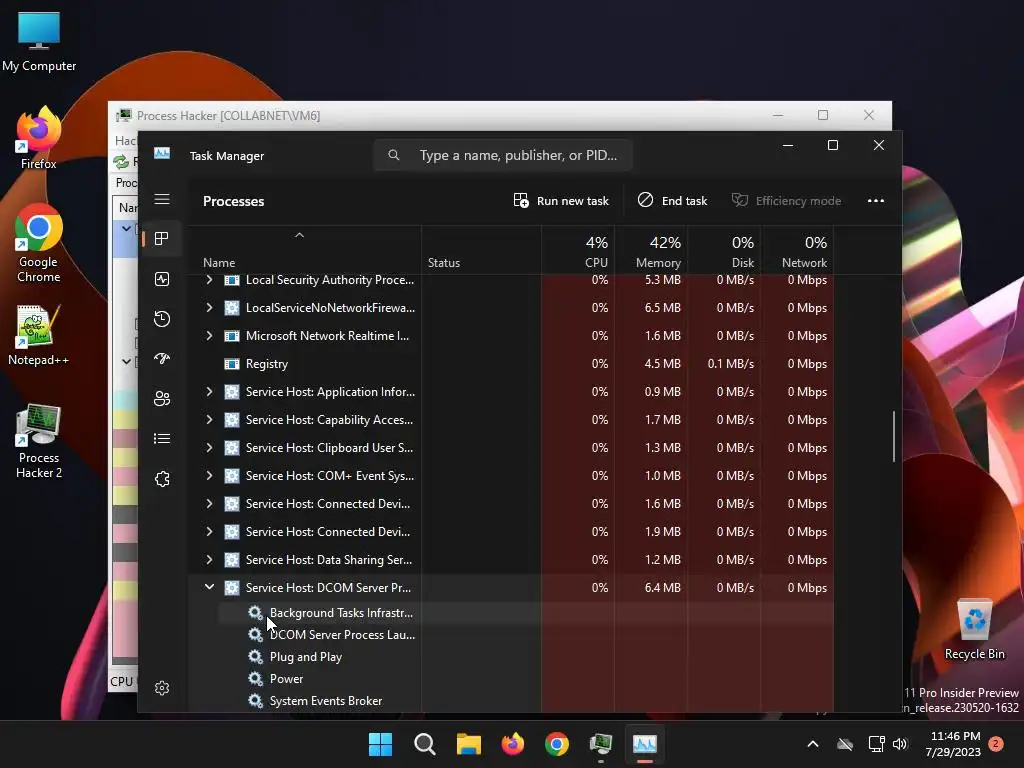Open the Users page in sidebar

pos(162,398)
